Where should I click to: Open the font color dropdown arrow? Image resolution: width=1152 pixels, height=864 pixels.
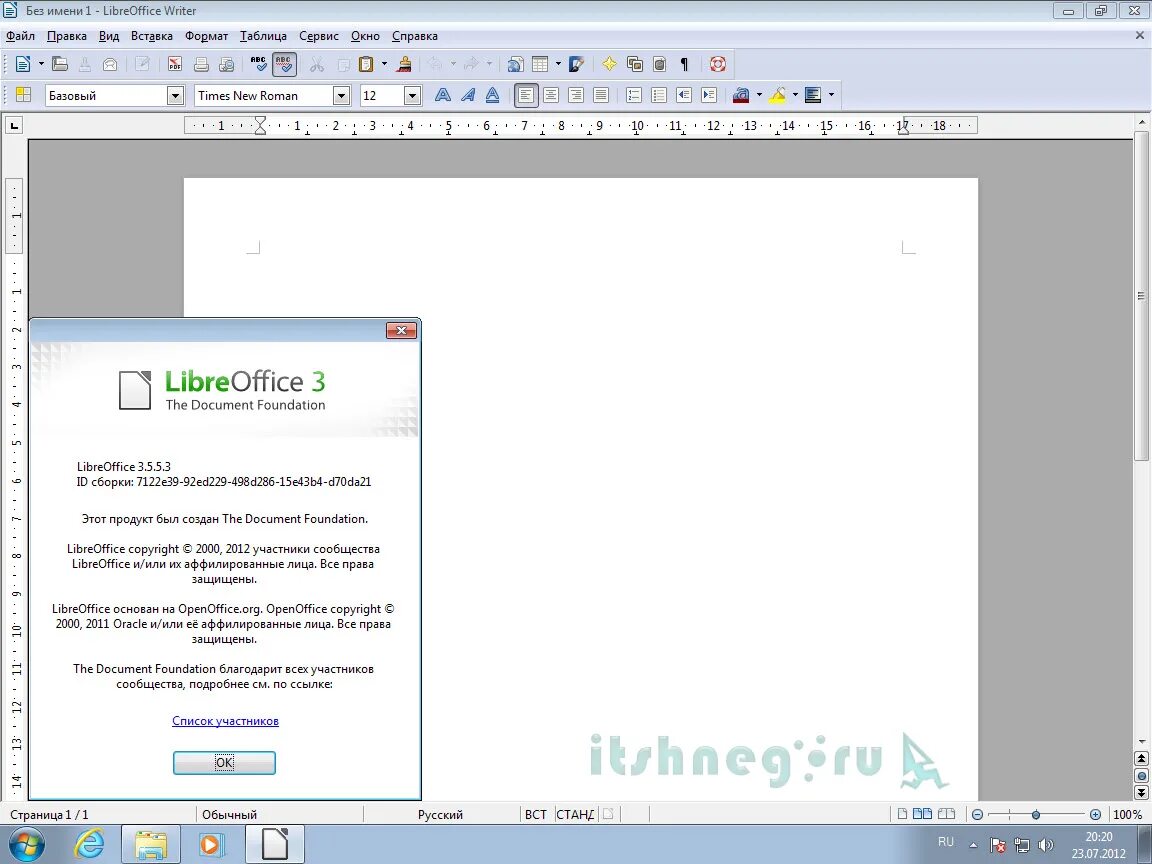[759, 95]
